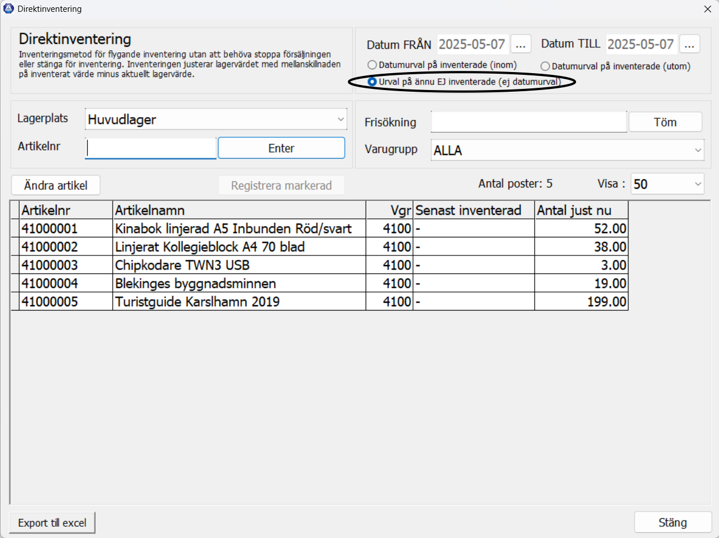Viewport: 719px width, 538px height.
Task: Open date picker for Datum TILL
Action: click(689, 44)
